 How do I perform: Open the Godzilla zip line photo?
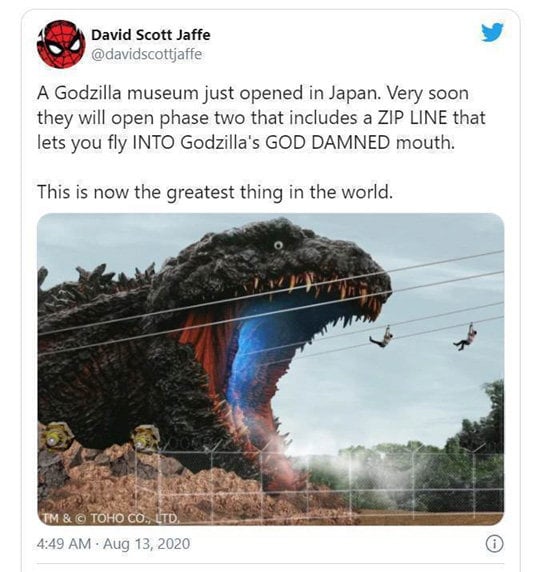270,369
